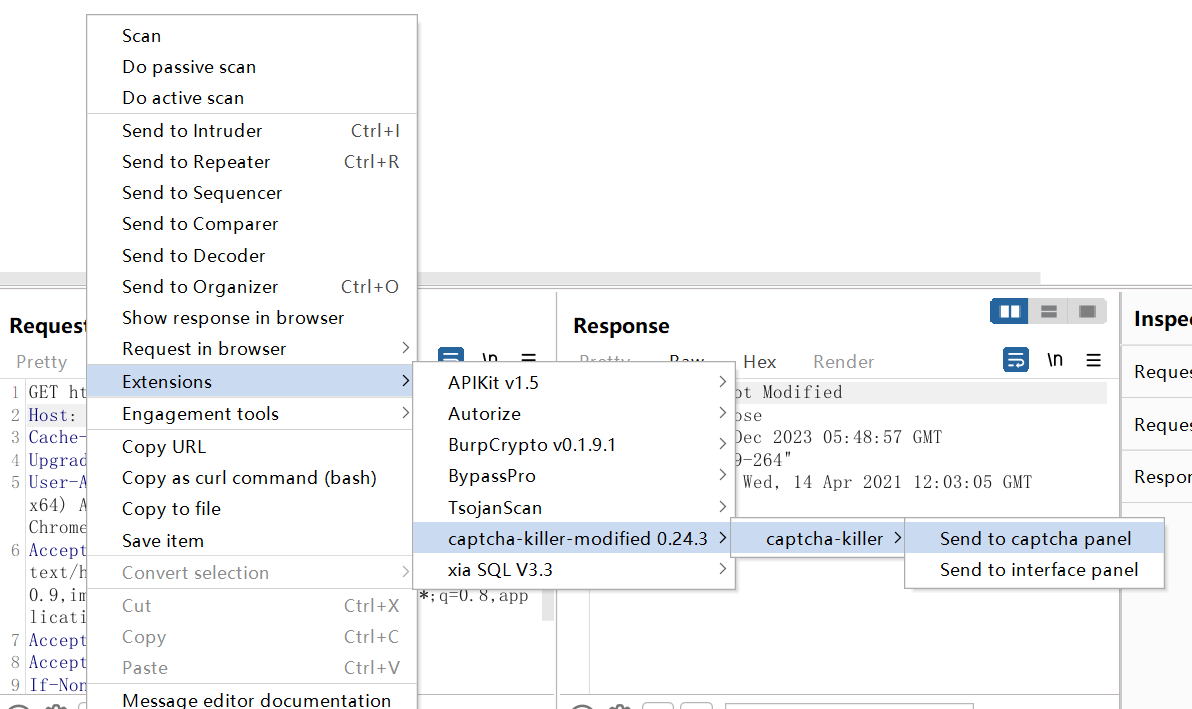Image resolution: width=1192 pixels, height=709 pixels.
Task: Choose Scan from context menu
Action: pos(252,36)
